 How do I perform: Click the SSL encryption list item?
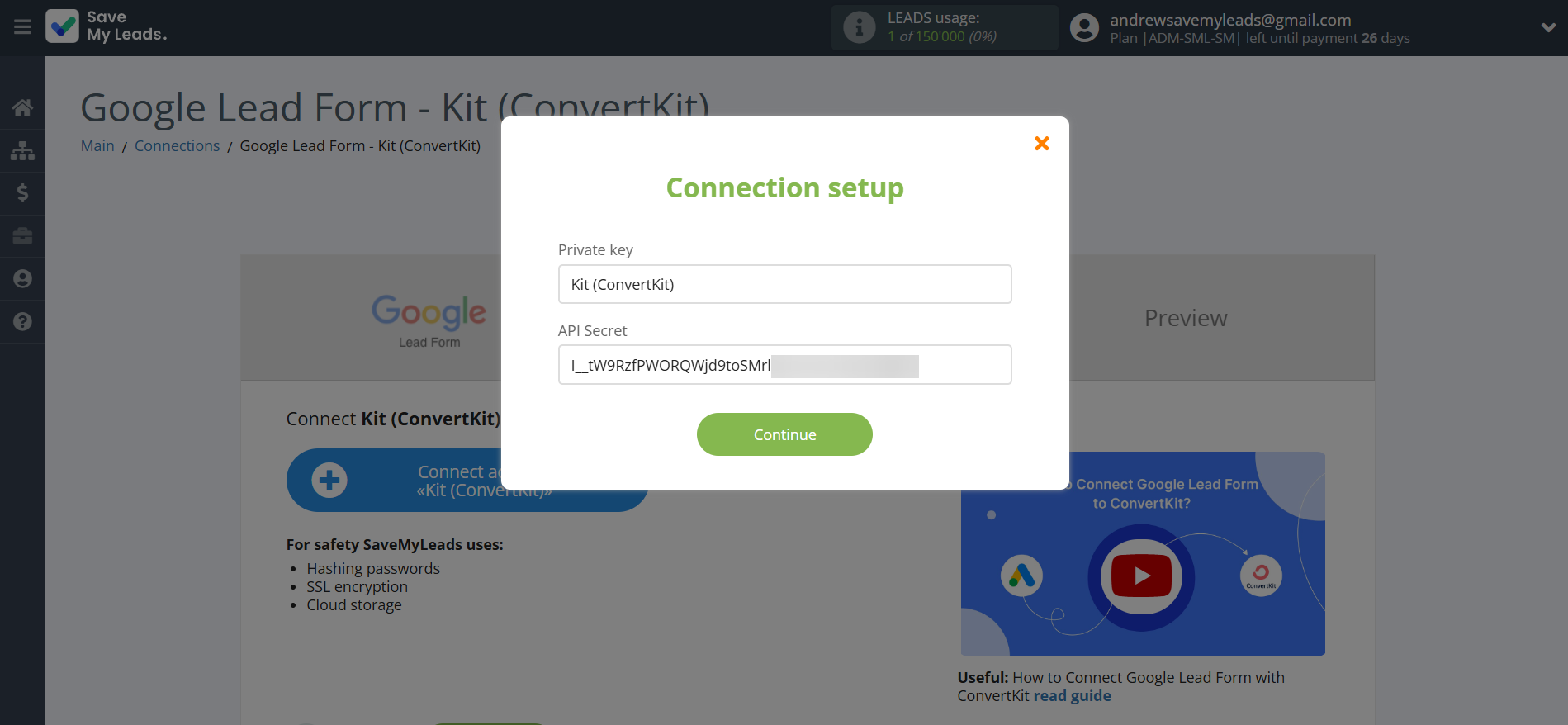(357, 587)
